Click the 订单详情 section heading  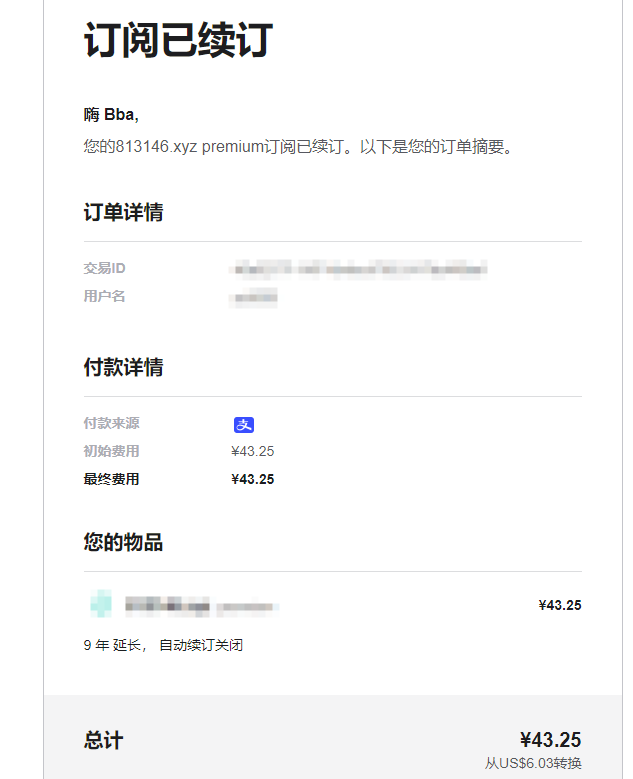(x=123, y=213)
